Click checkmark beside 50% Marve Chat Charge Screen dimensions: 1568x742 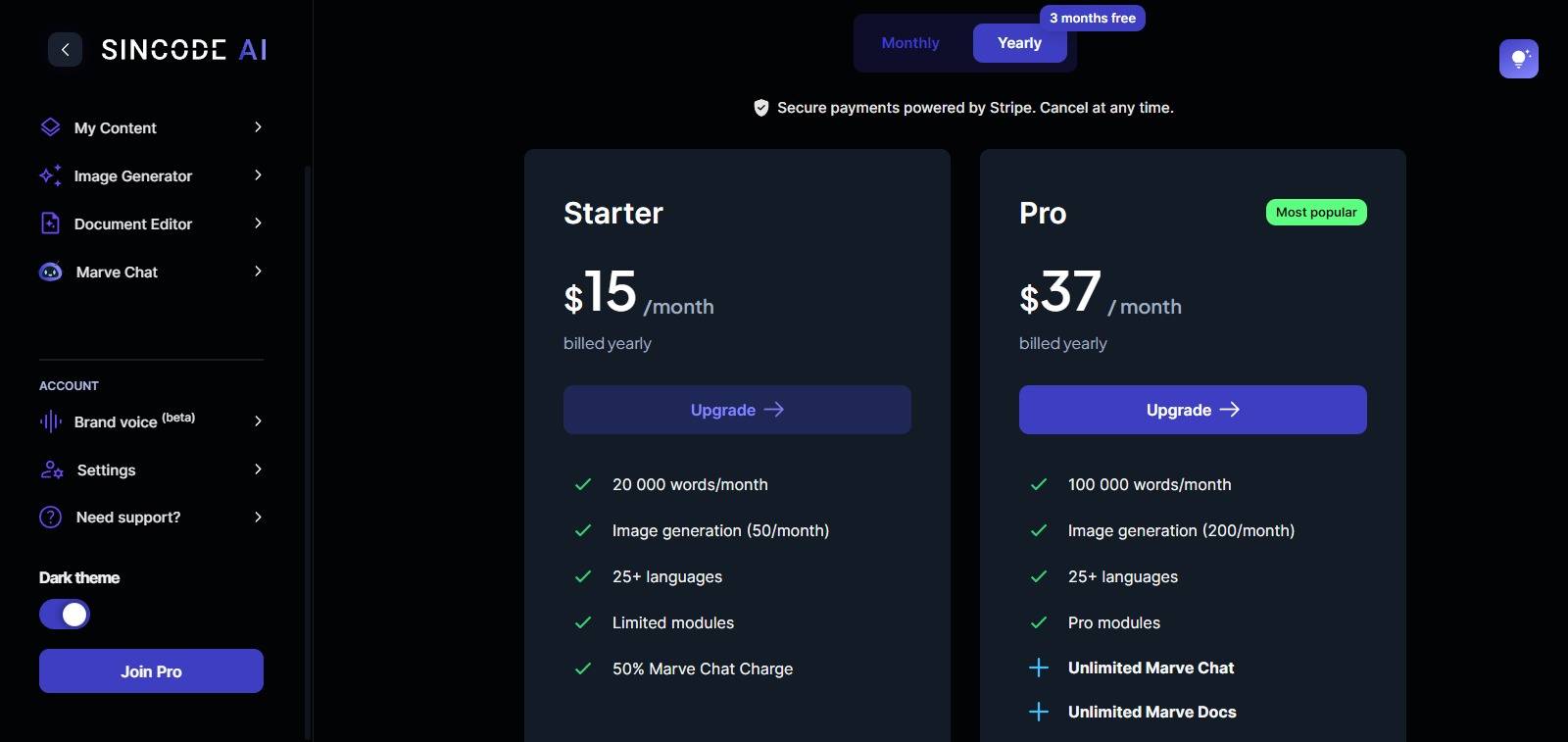point(583,668)
